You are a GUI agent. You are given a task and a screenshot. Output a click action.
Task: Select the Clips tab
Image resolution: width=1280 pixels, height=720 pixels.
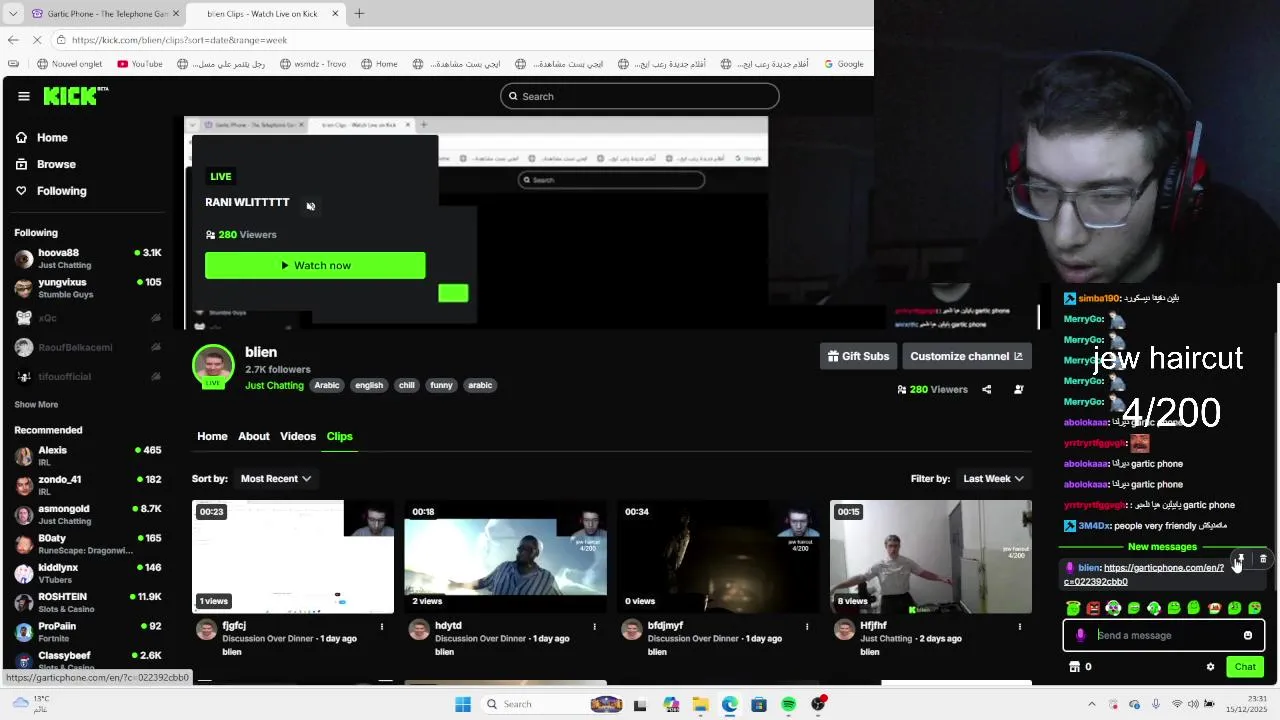[339, 436]
